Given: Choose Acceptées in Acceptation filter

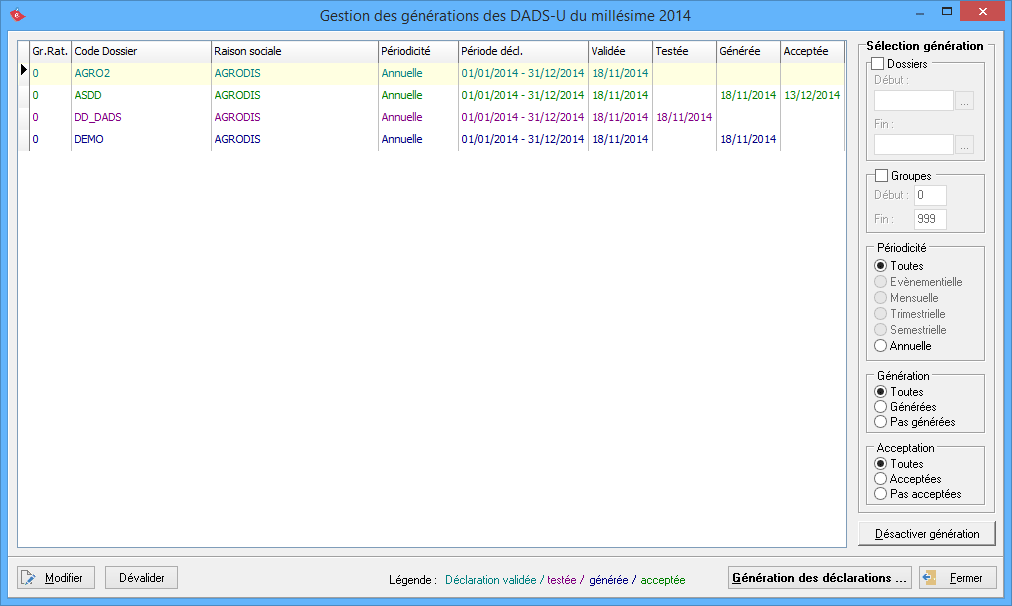Looking at the screenshot, I should pyautogui.click(x=881, y=479).
